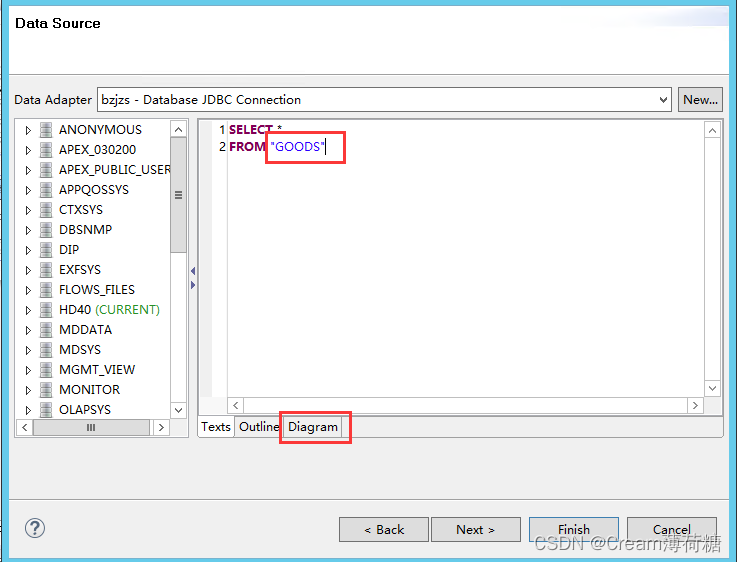The height and width of the screenshot is (562, 737).
Task: Click the APEX_PUBLIC_USER schema icon
Action: coord(46,170)
